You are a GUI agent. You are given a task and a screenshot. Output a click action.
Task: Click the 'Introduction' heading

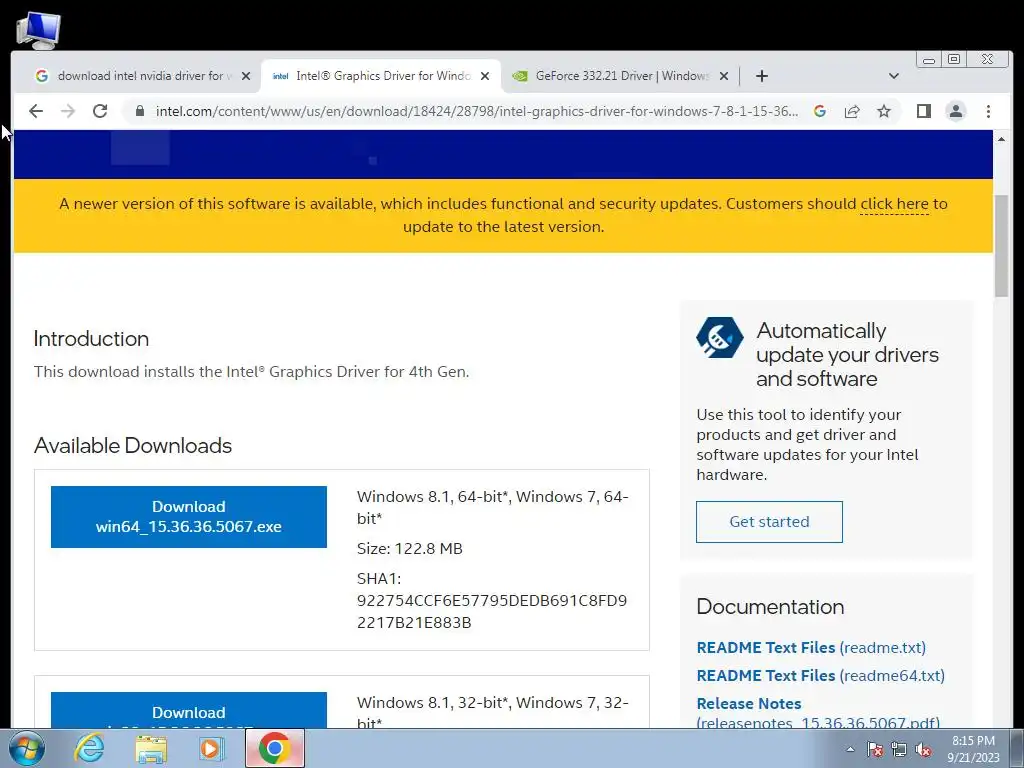(x=91, y=338)
